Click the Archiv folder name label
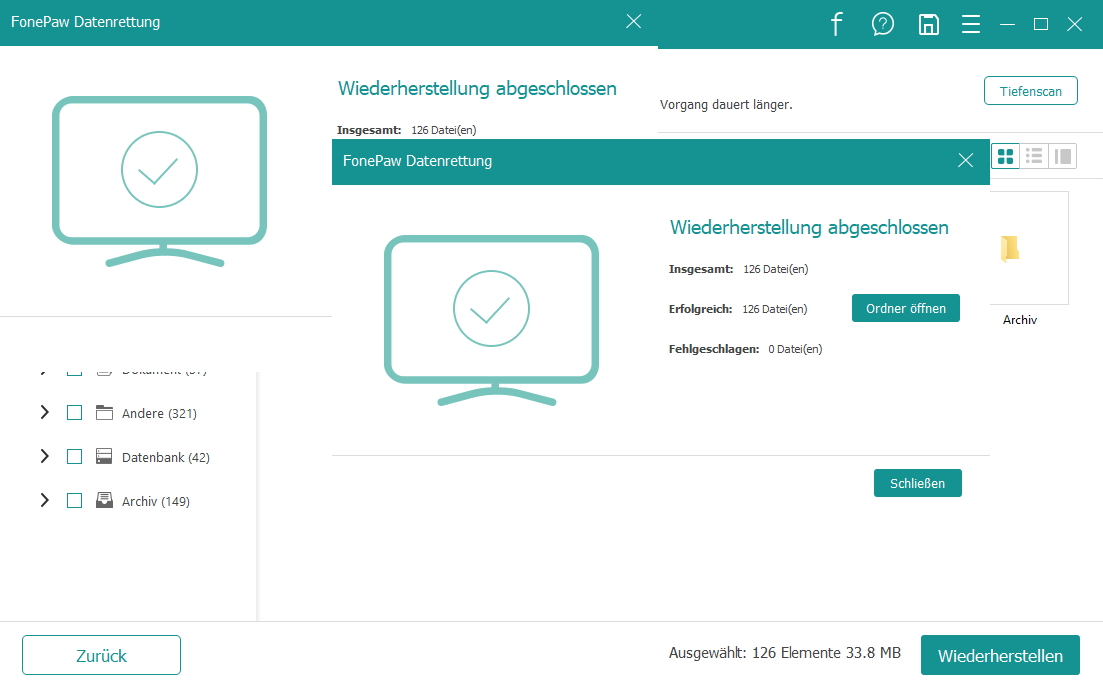Image resolution: width=1103 pixels, height=692 pixels. coord(1019,320)
